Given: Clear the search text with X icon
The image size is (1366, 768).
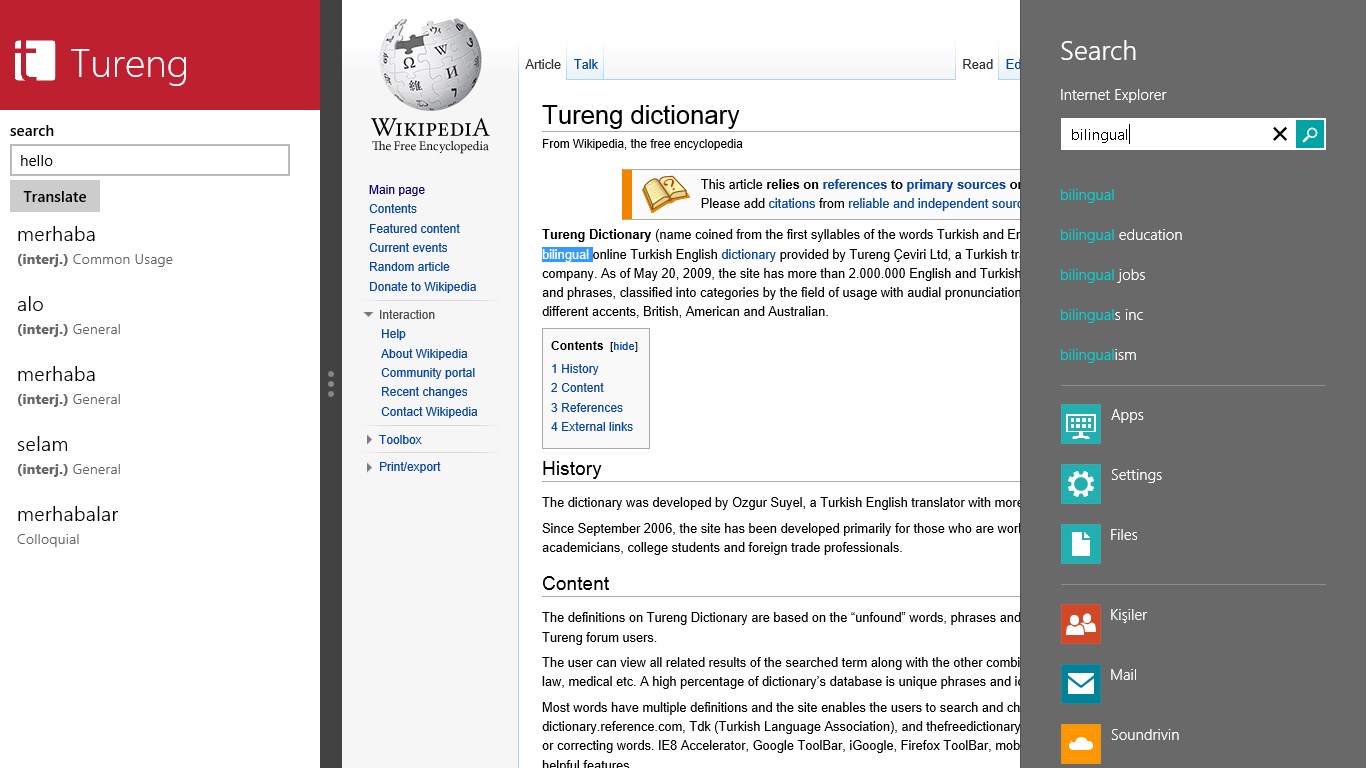Looking at the screenshot, I should pyautogui.click(x=1279, y=134).
